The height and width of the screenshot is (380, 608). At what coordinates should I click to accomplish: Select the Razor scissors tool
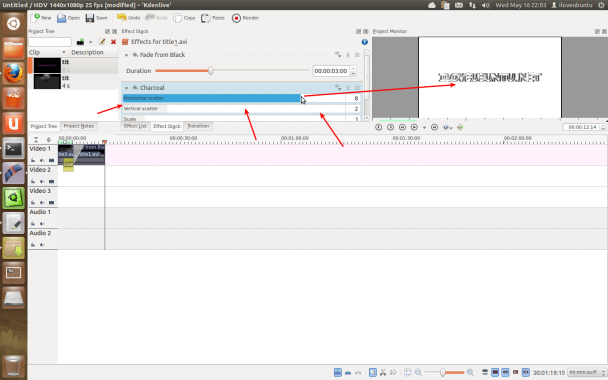[x=383, y=372]
